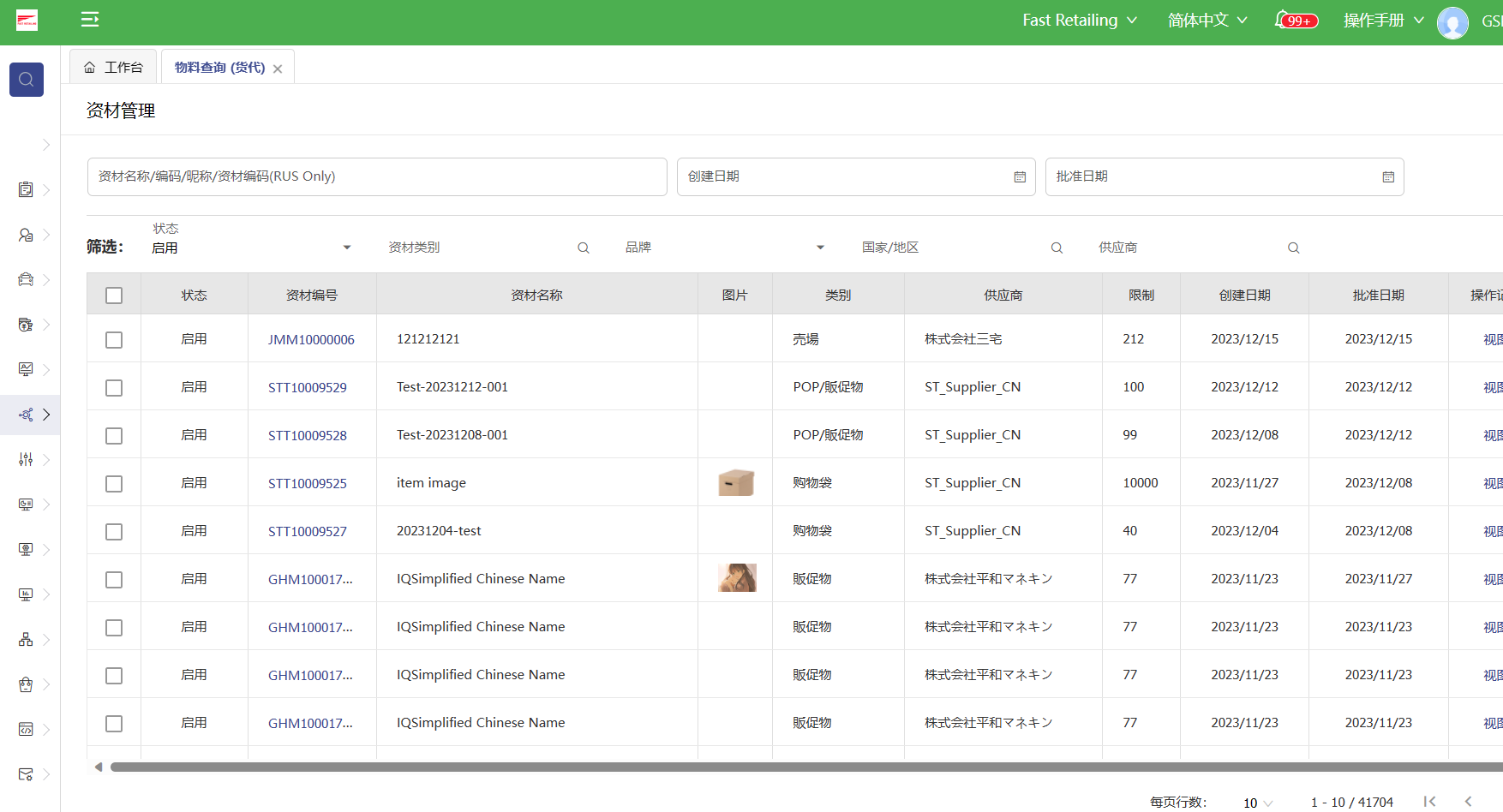Check the GHM row approved 2023/11/27
1503x812 pixels.
(114, 580)
